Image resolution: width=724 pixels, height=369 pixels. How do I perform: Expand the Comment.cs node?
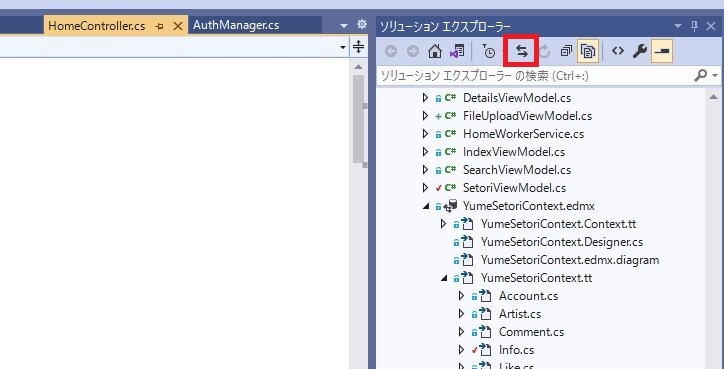click(x=461, y=332)
